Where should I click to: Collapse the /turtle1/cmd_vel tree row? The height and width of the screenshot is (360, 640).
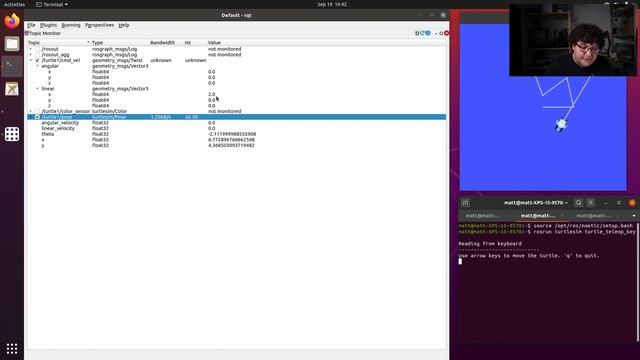click(31, 60)
